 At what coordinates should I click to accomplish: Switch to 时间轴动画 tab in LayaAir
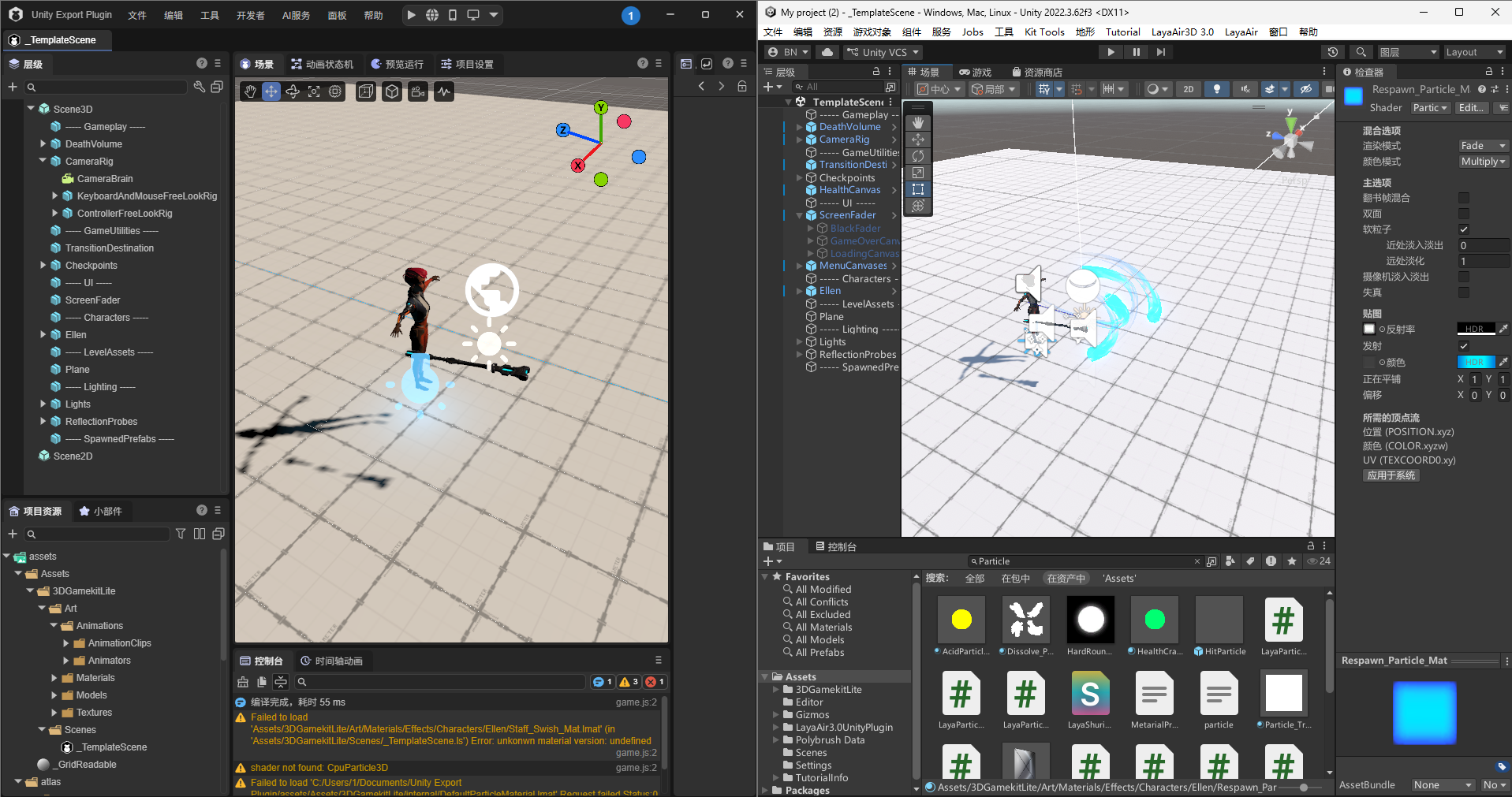tap(332, 661)
